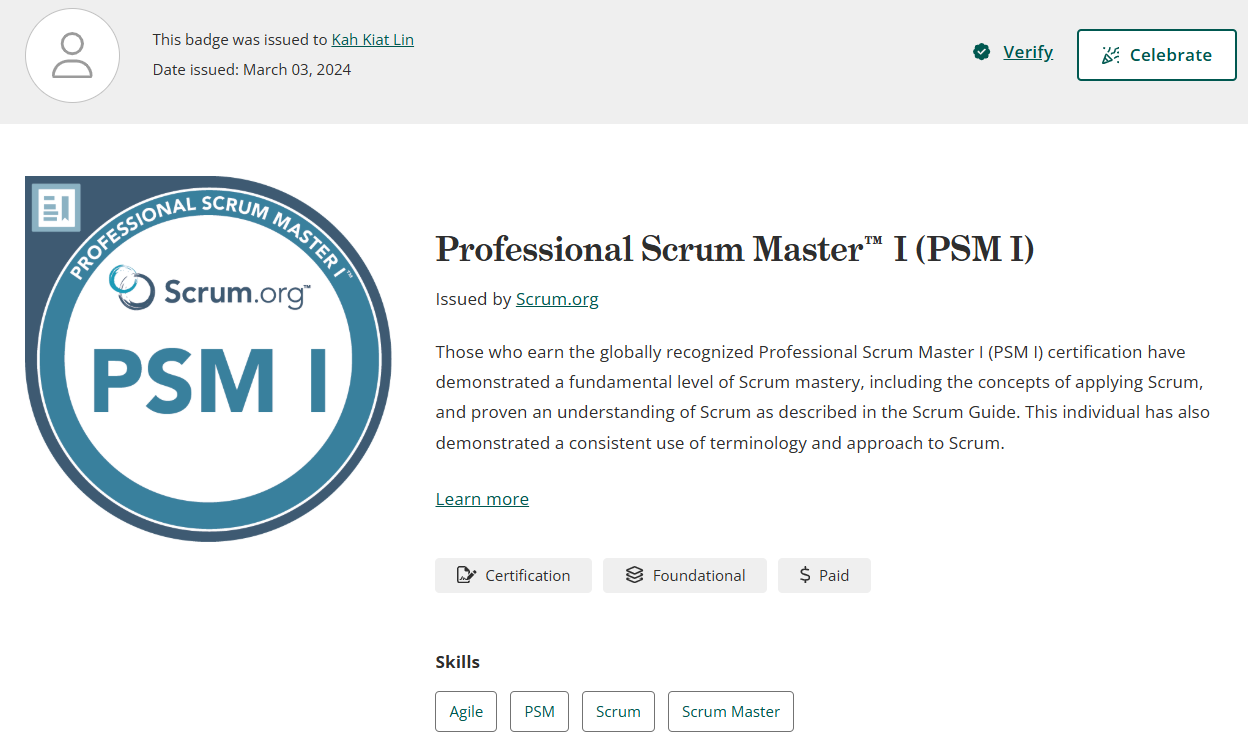The width and height of the screenshot is (1248, 739).
Task: Click the Foundational tag's layers icon
Action: click(634, 575)
